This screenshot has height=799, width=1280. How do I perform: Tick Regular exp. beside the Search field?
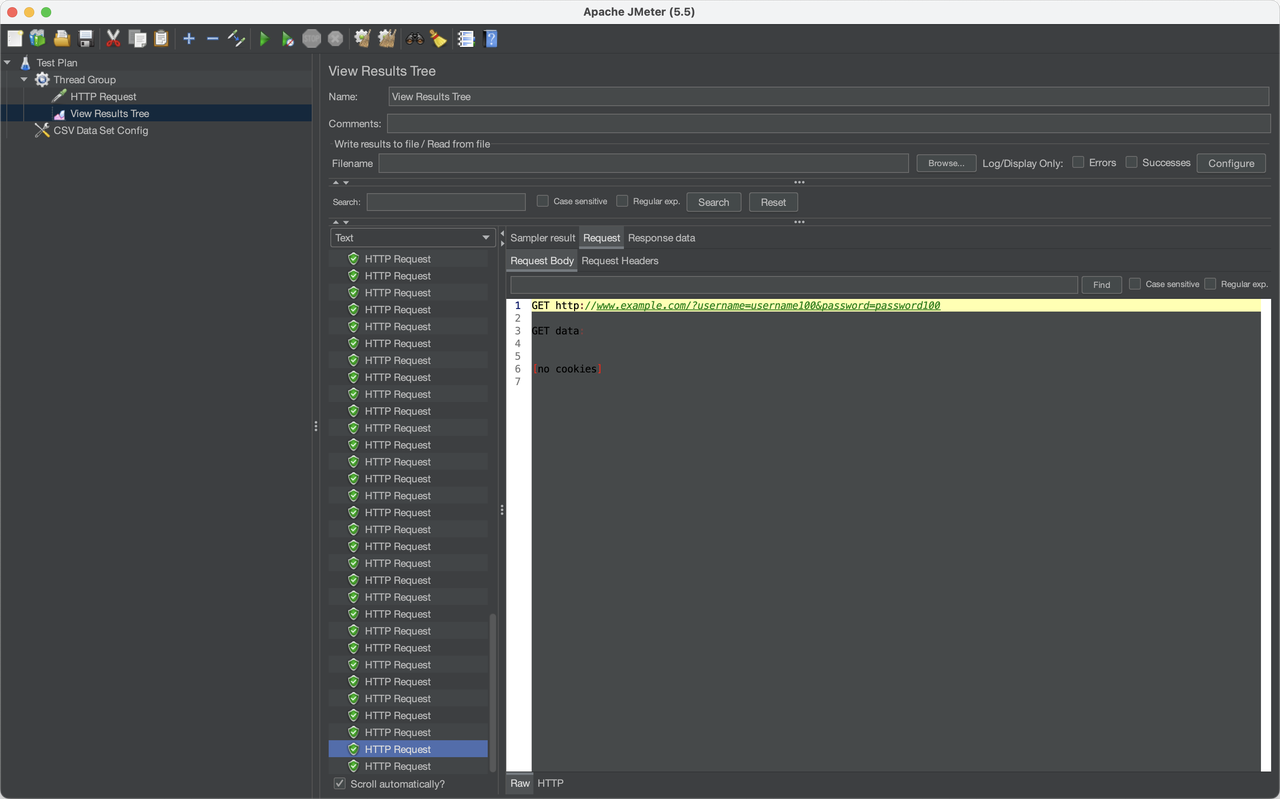point(622,201)
